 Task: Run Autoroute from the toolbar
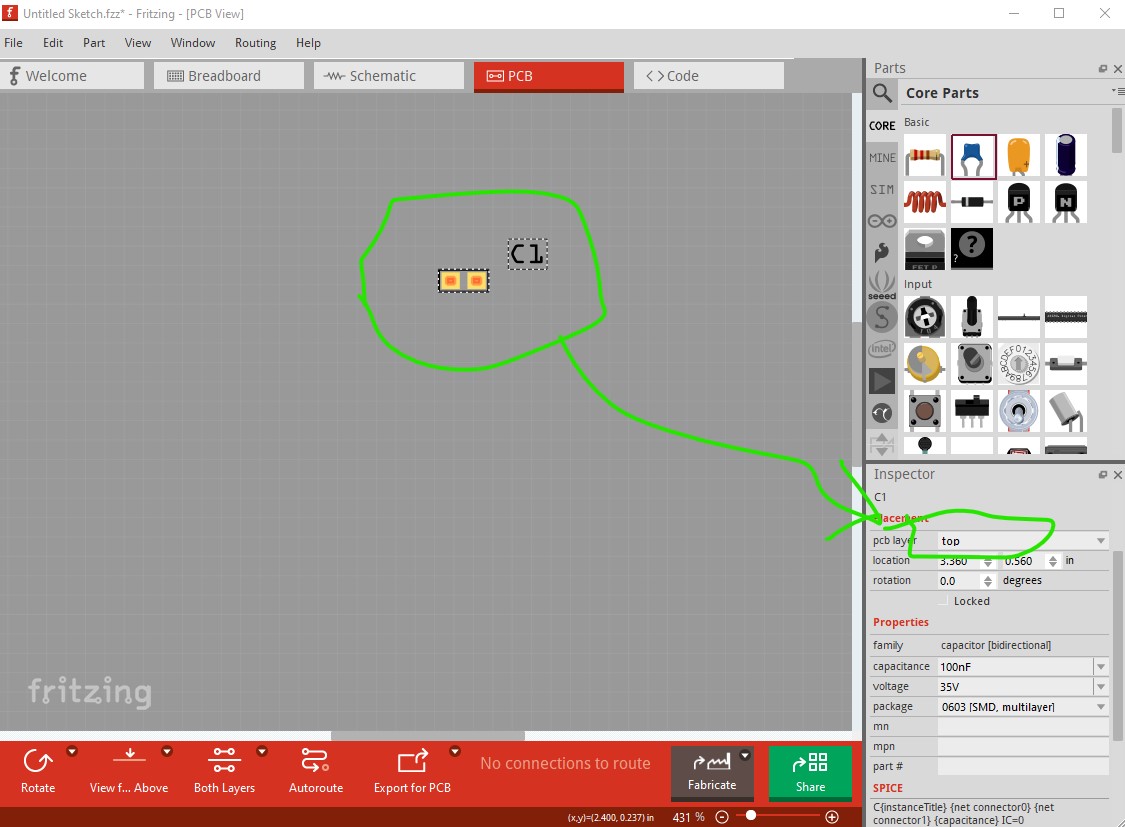click(316, 771)
